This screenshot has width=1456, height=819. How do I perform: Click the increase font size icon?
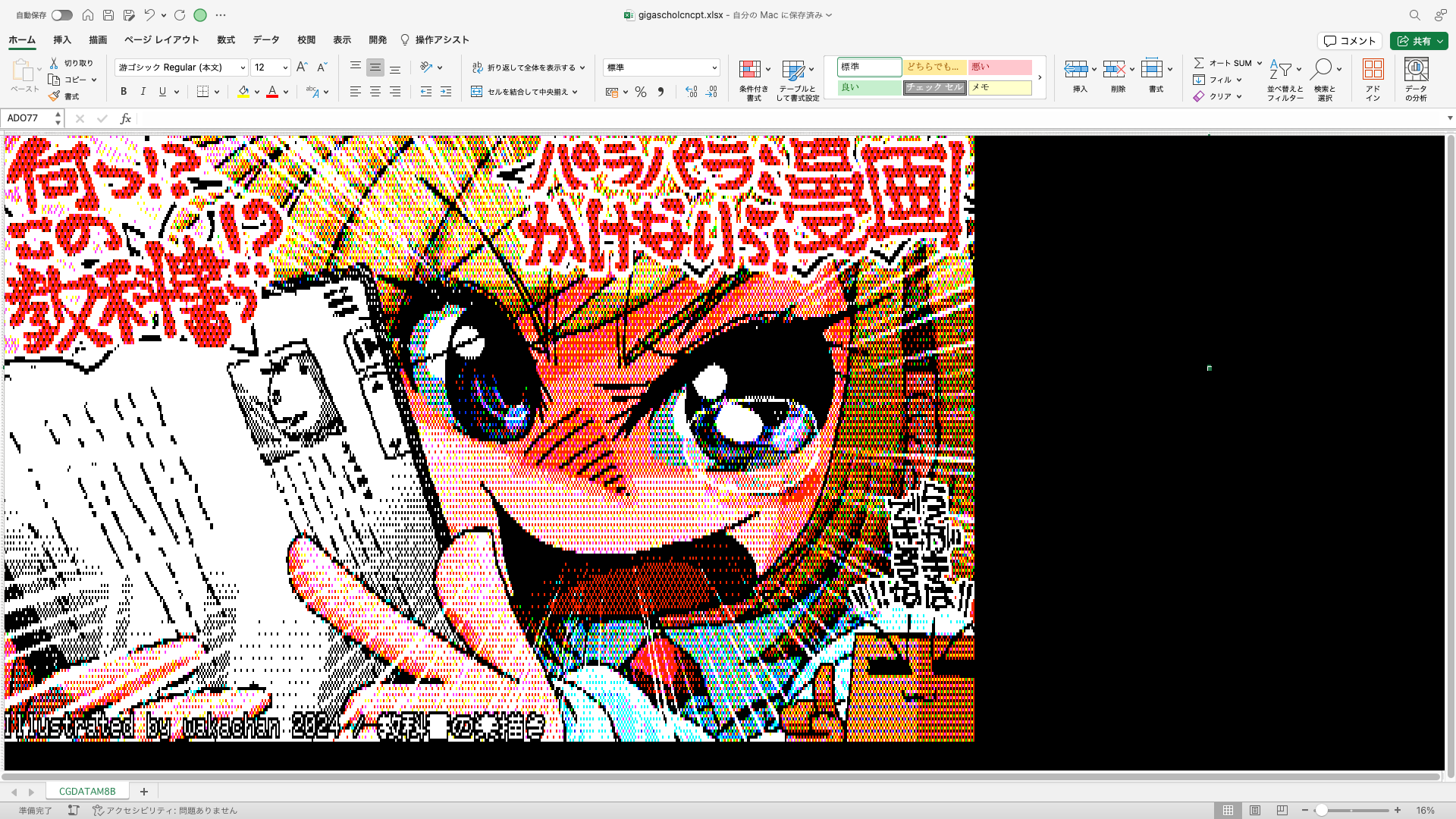click(x=302, y=67)
